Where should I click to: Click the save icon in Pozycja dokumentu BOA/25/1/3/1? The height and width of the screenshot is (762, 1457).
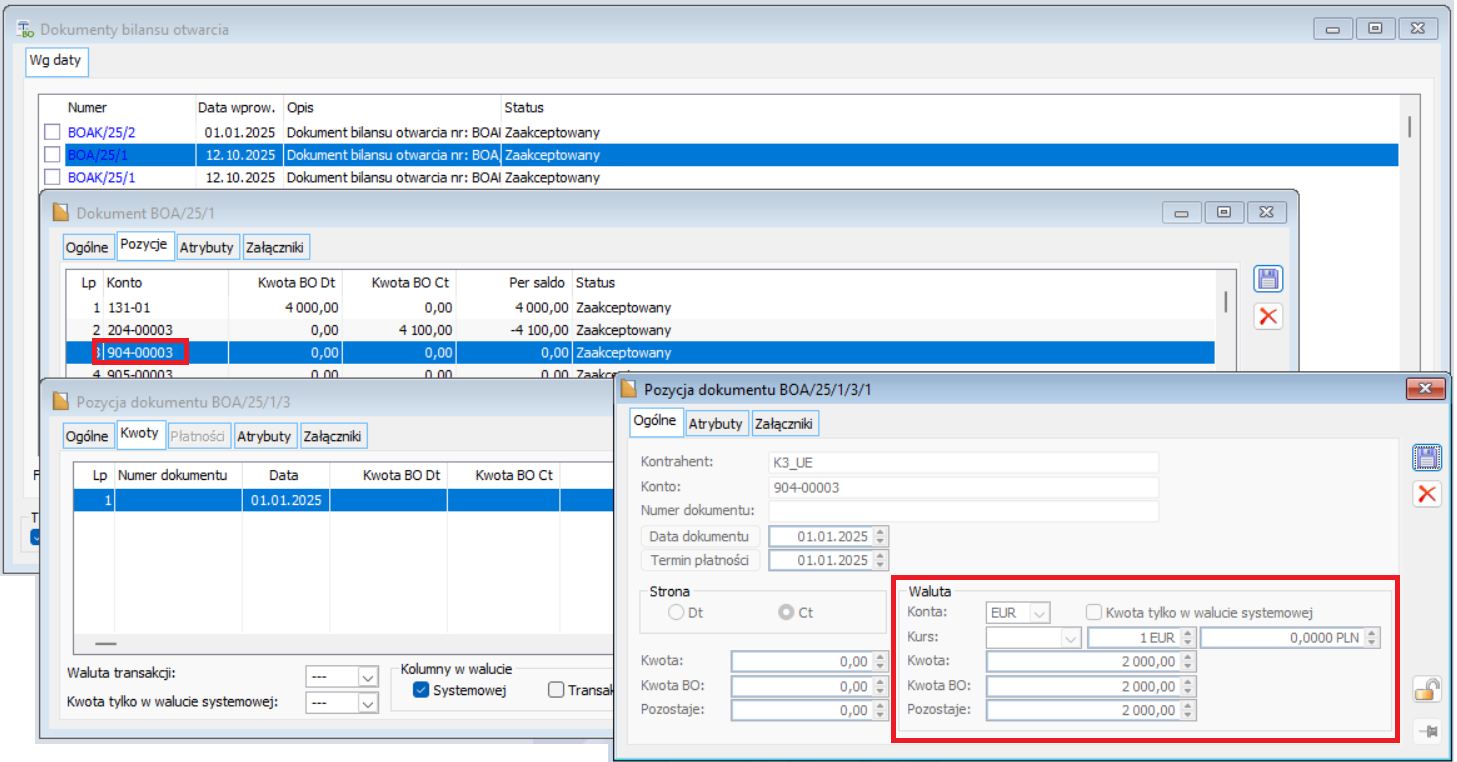pos(1426,457)
